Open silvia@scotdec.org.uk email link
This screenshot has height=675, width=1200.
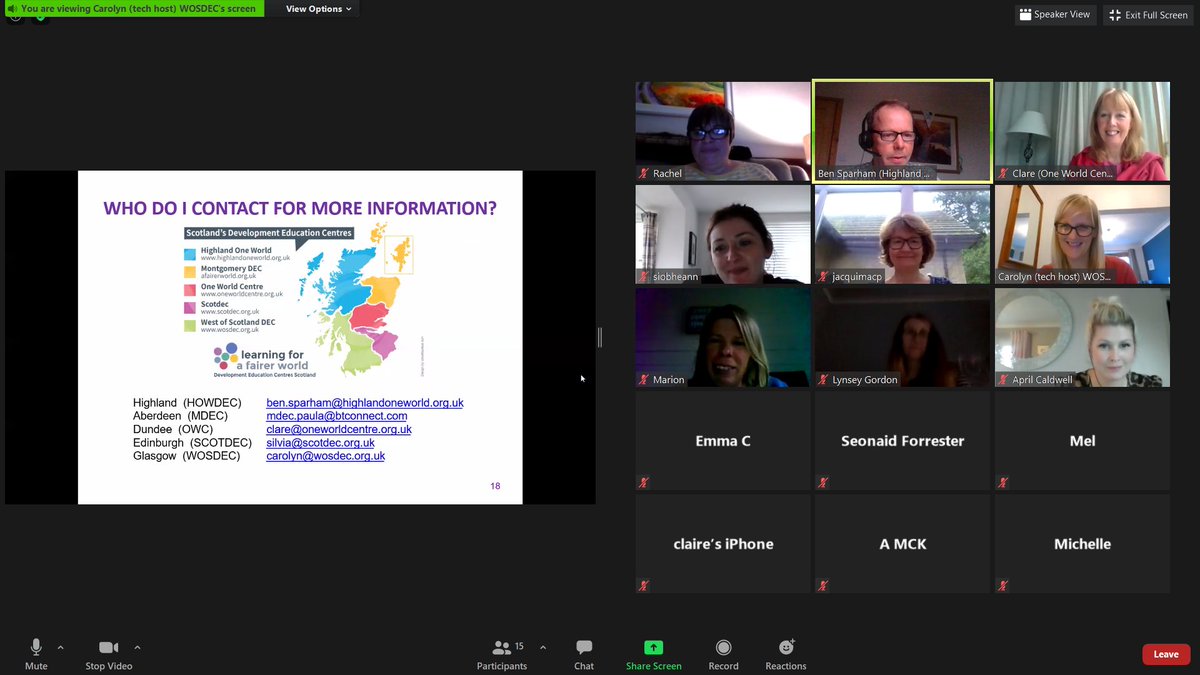(320, 442)
